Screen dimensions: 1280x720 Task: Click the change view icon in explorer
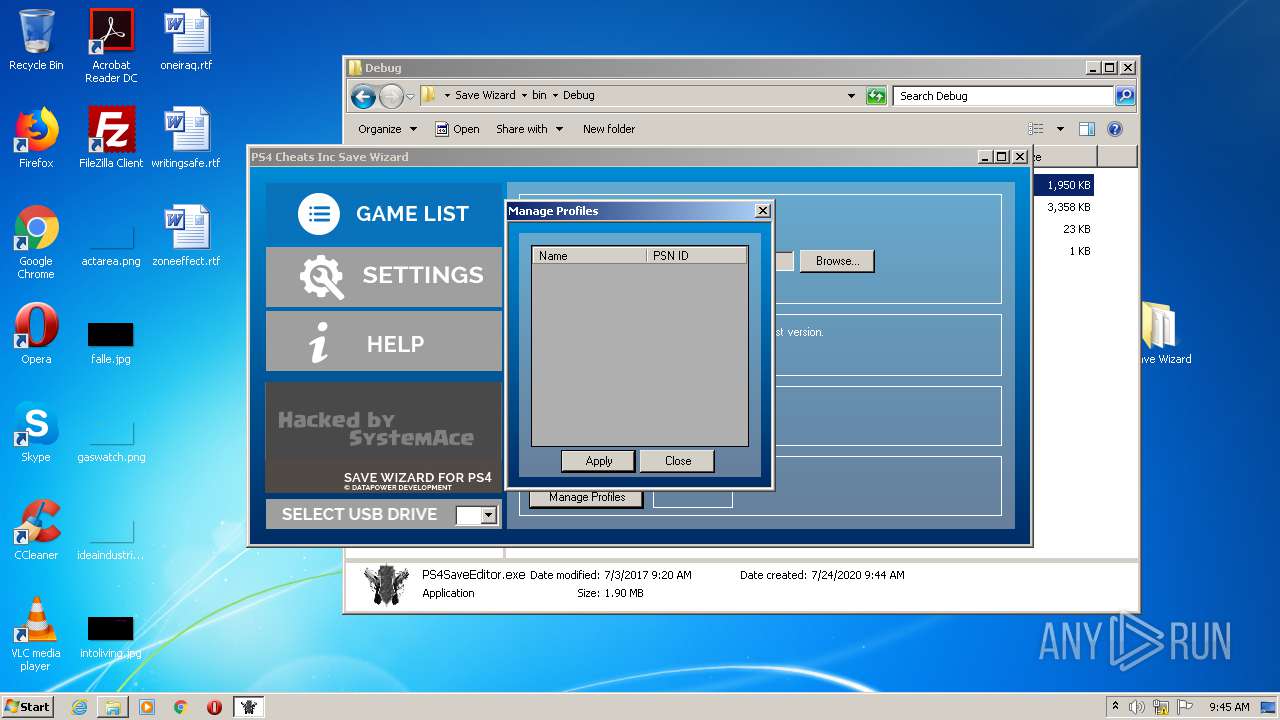[1036, 129]
